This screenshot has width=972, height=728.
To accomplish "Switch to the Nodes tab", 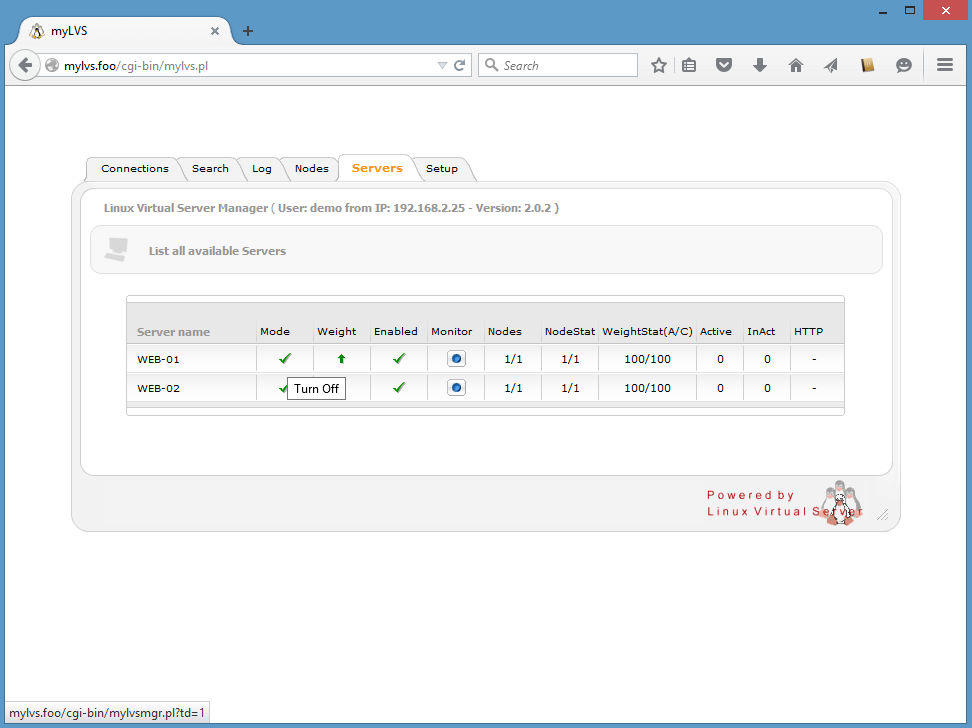I will 311,169.
